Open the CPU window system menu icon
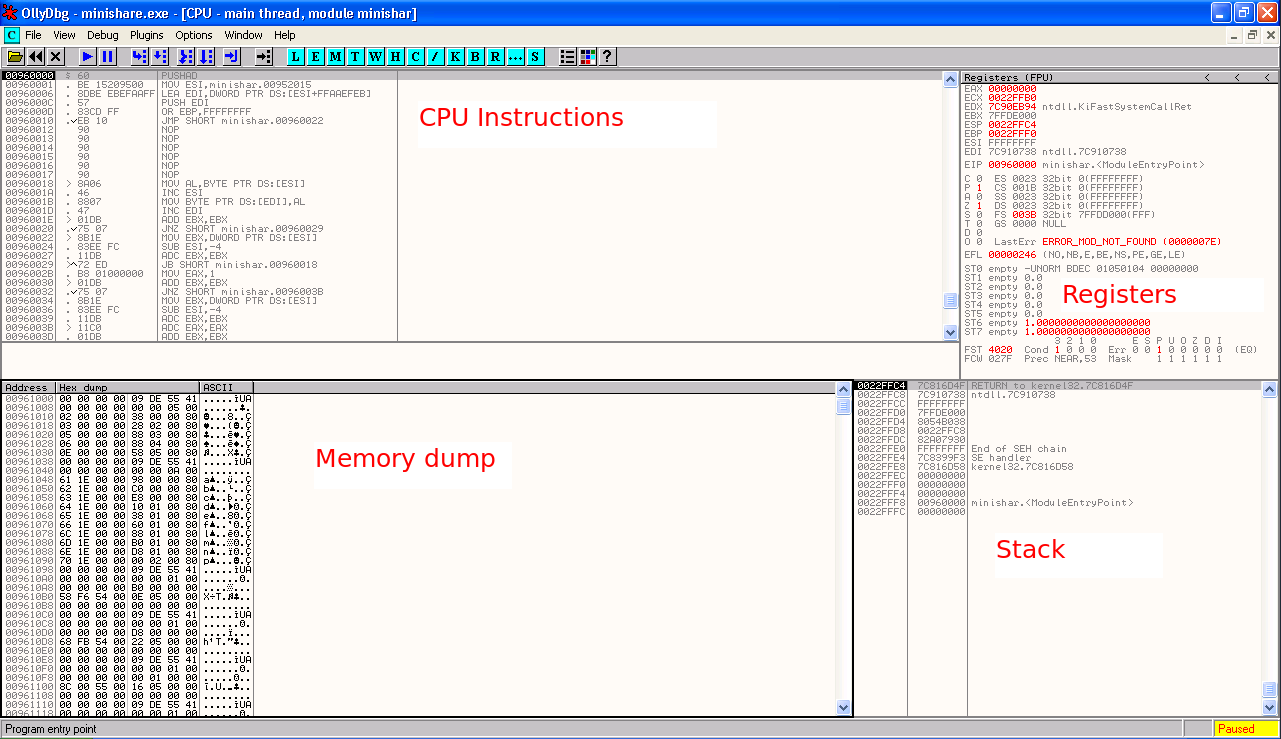Image resolution: width=1281 pixels, height=739 pixels. click(12, 35)
